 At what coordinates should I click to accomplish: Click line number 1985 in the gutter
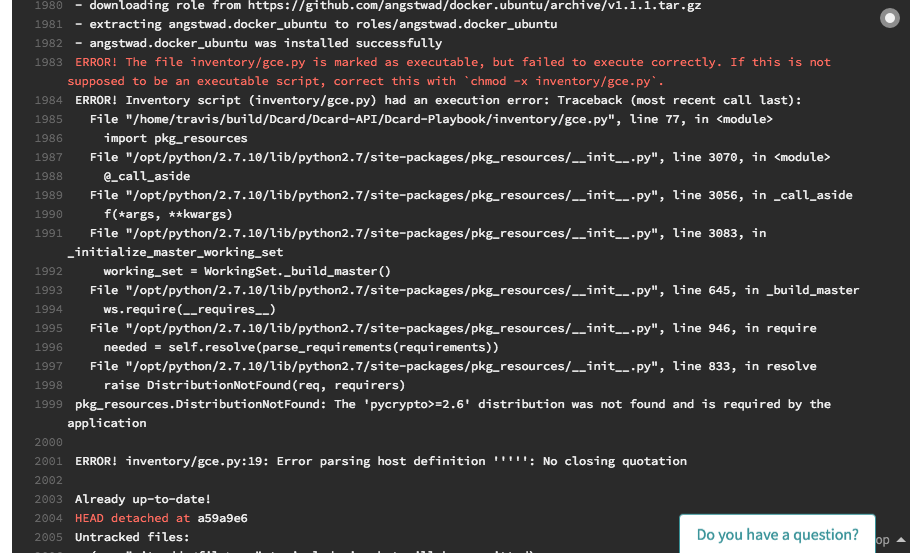coord(48,119)
